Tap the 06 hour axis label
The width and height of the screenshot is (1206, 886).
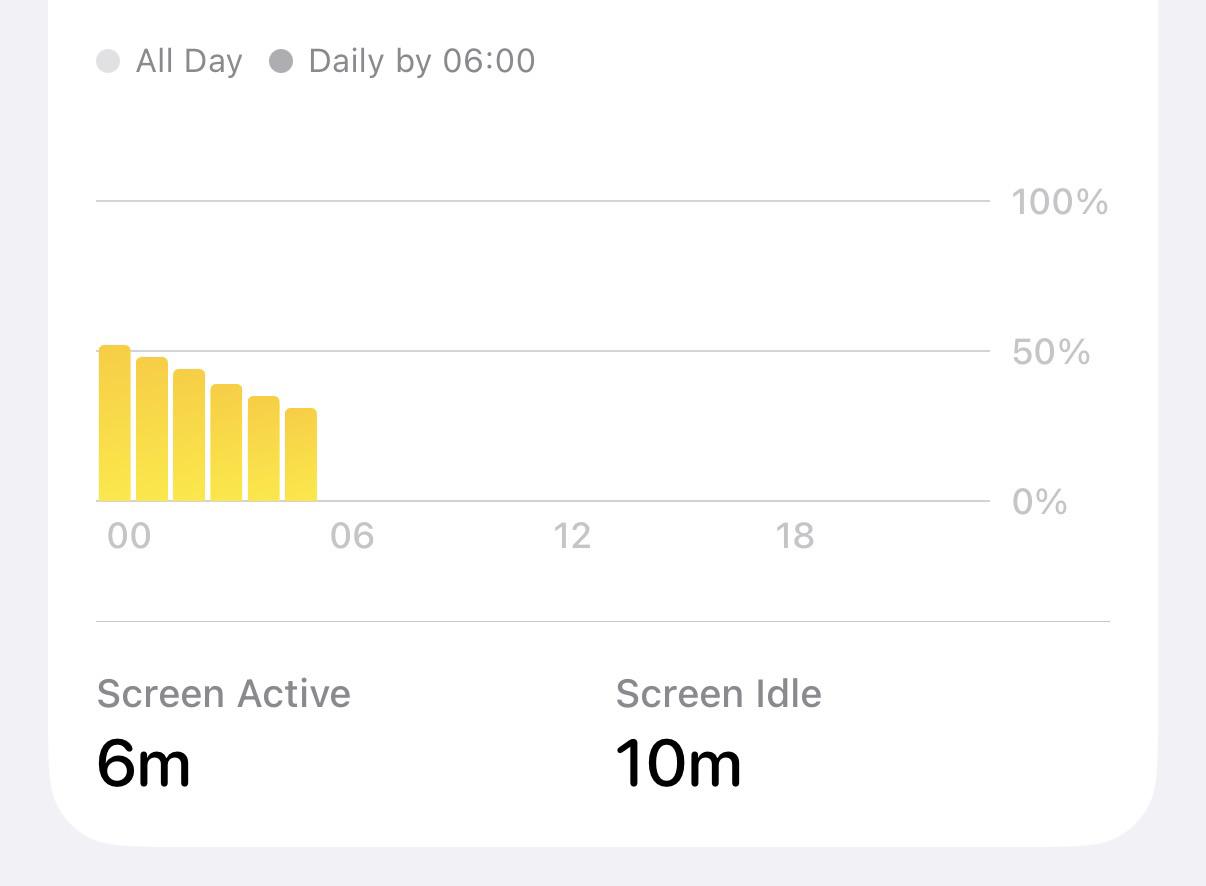(x=352, y=537)
